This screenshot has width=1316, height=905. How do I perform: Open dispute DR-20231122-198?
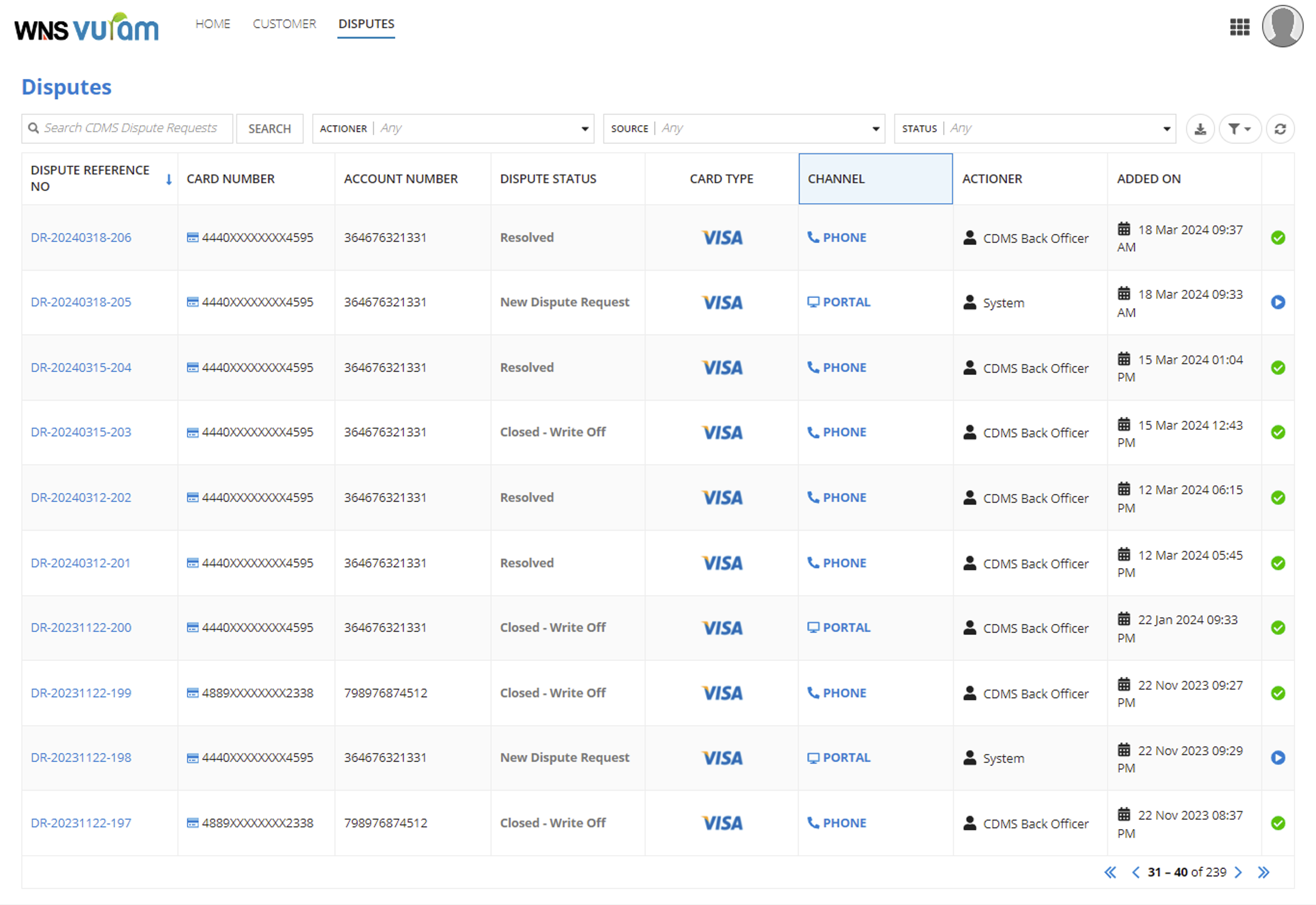click(x=81, y=758)
